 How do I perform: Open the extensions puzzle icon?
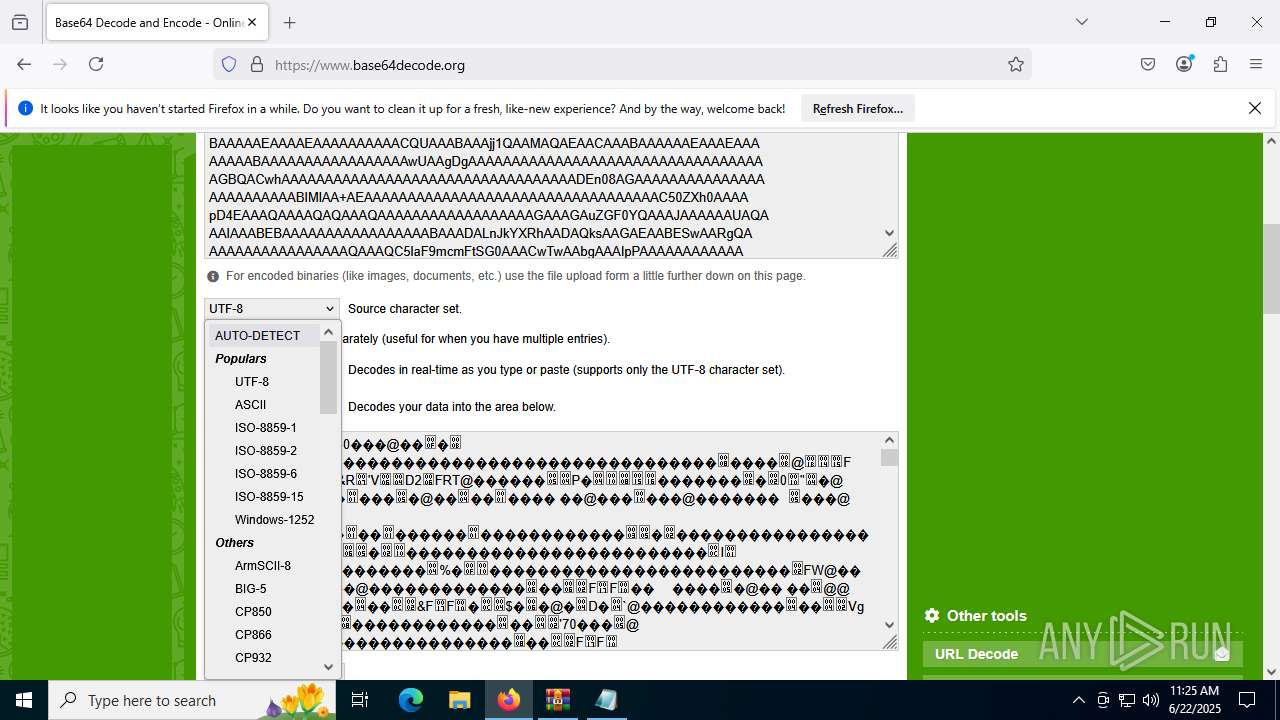(1220, 64)
